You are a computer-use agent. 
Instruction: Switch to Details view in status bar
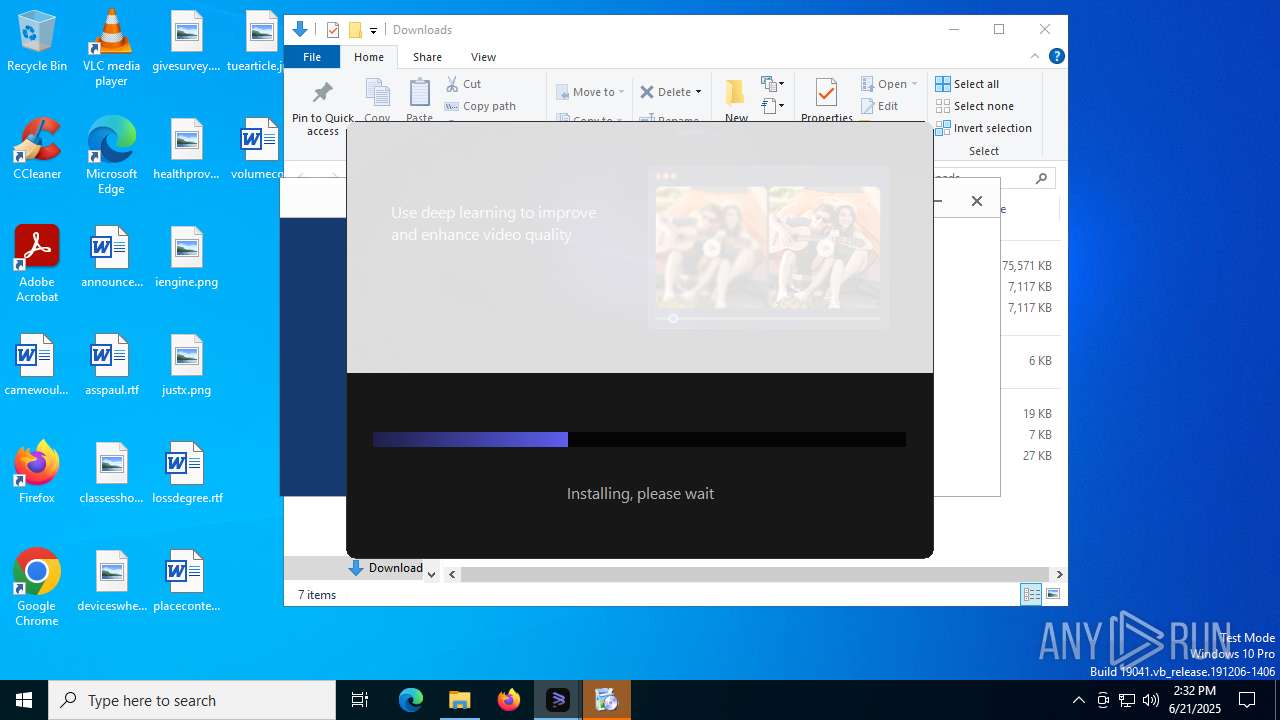pos(1031,594)
